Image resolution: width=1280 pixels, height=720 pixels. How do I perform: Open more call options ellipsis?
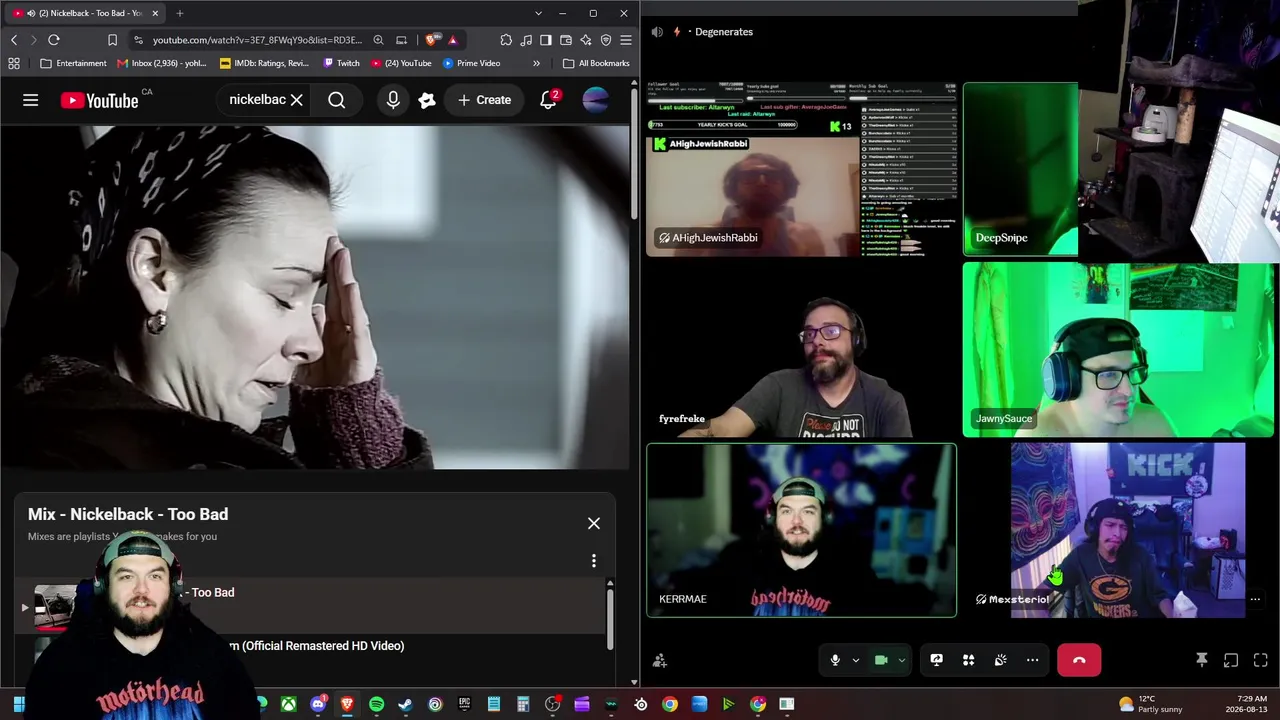pos(1032,660)
